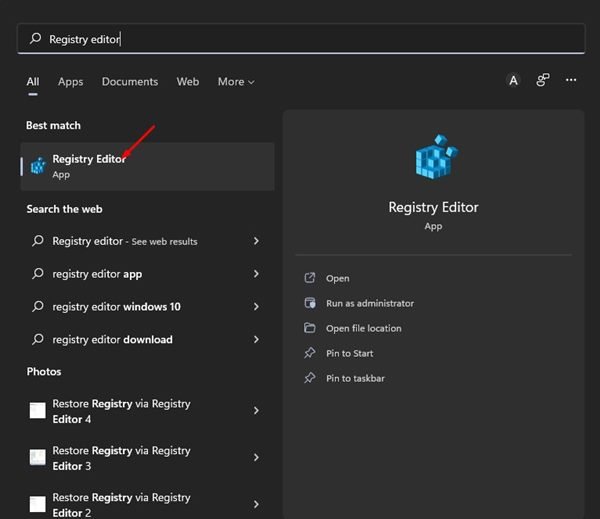The width and height of the screenshot is (600, 519).
Task: Expand the More filter dropdown
Action: coord(236,82)
